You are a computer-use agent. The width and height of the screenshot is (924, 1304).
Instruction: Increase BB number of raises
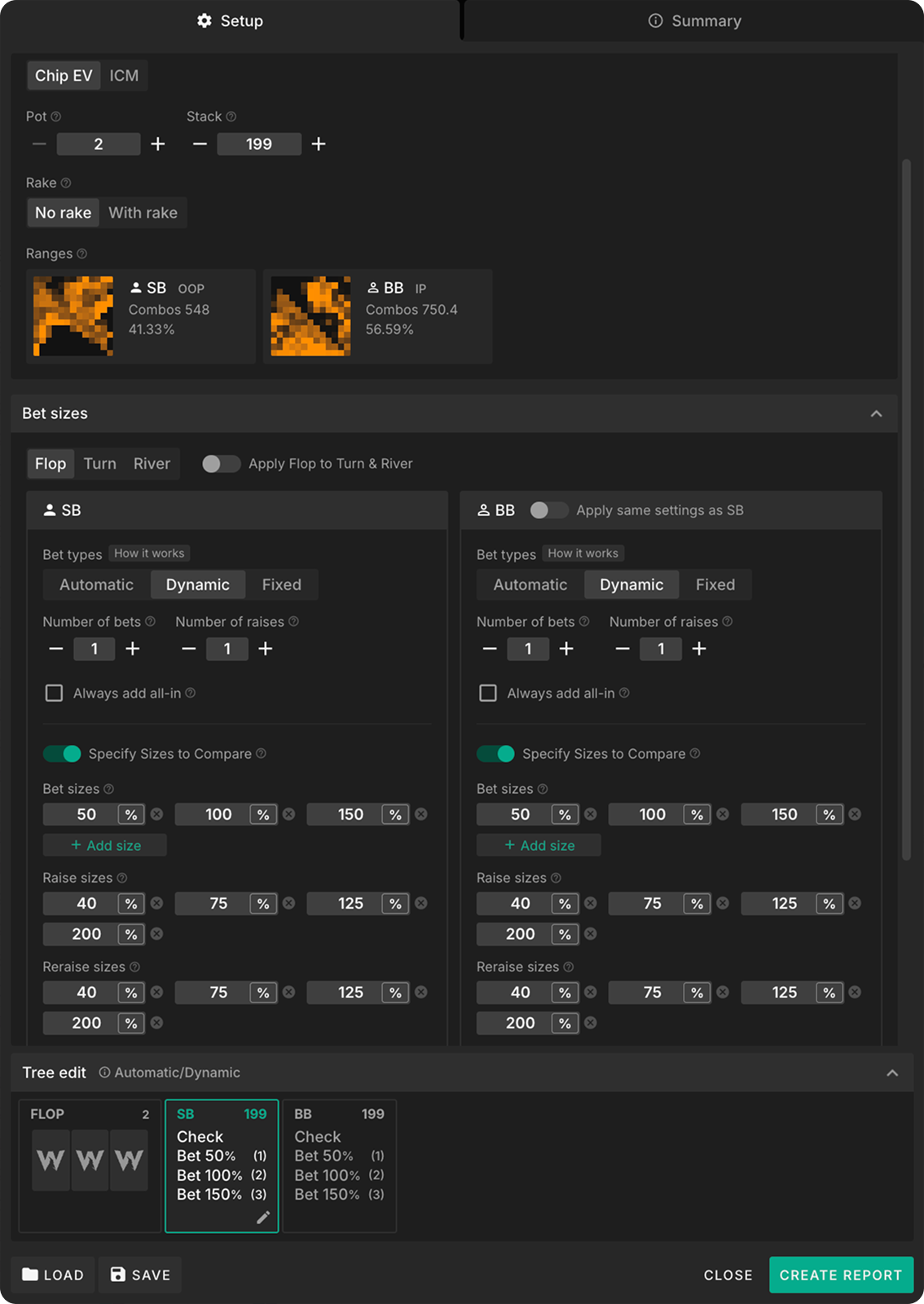click(x=699, y=649)
